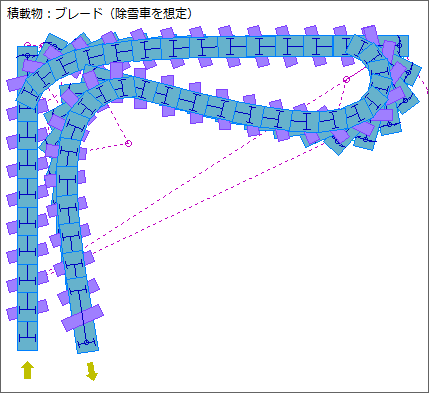Click the yellow downward exit arrow

tap(92, 371)
